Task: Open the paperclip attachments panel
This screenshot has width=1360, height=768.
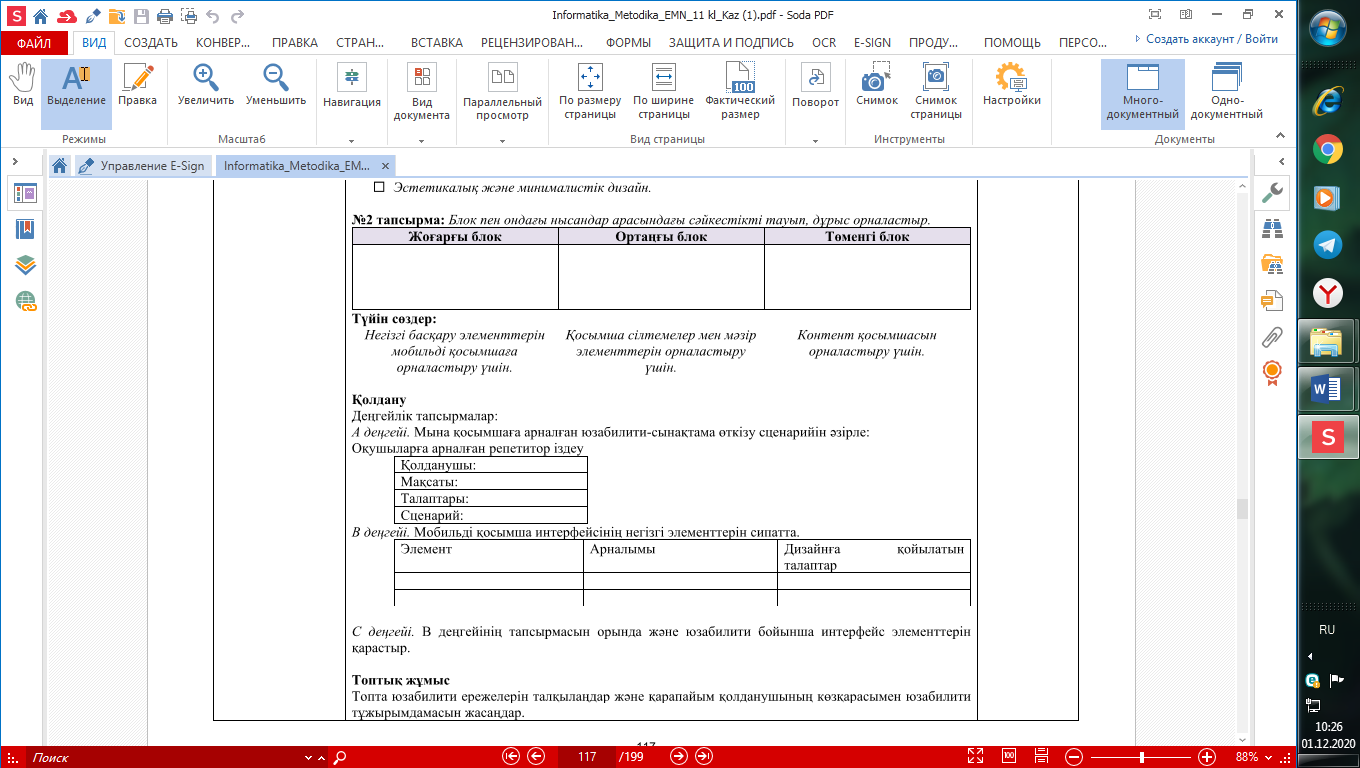Action: click(1272, 336)
